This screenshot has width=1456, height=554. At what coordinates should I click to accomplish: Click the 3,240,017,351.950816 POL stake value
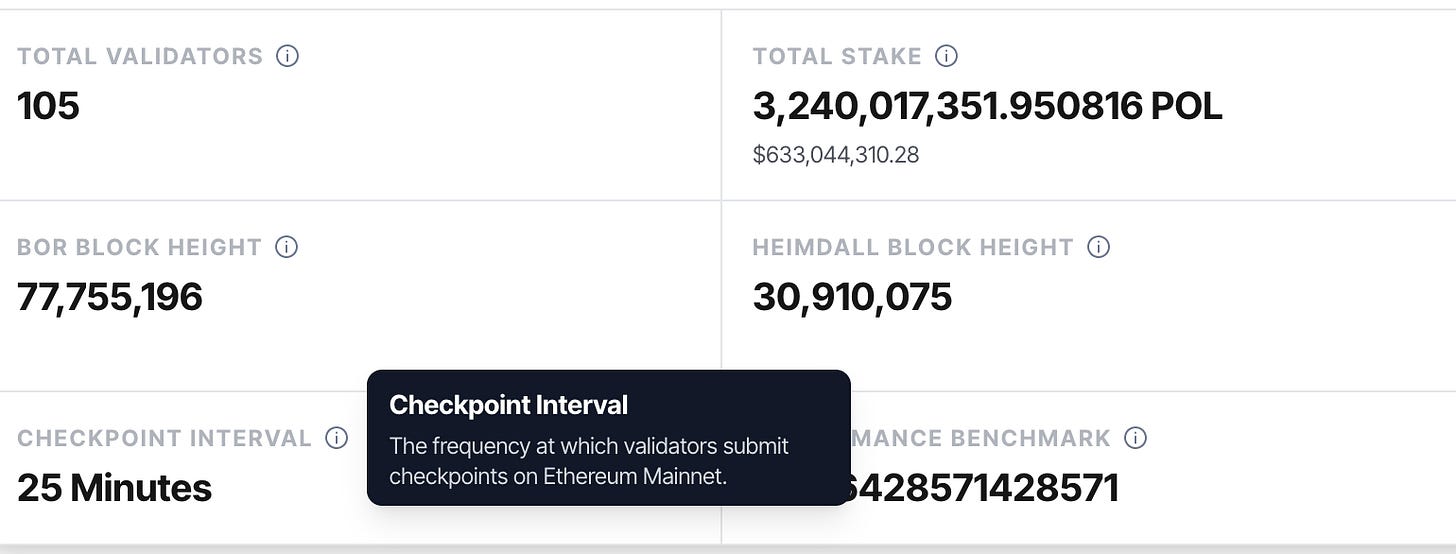click(x=987, y=106)
